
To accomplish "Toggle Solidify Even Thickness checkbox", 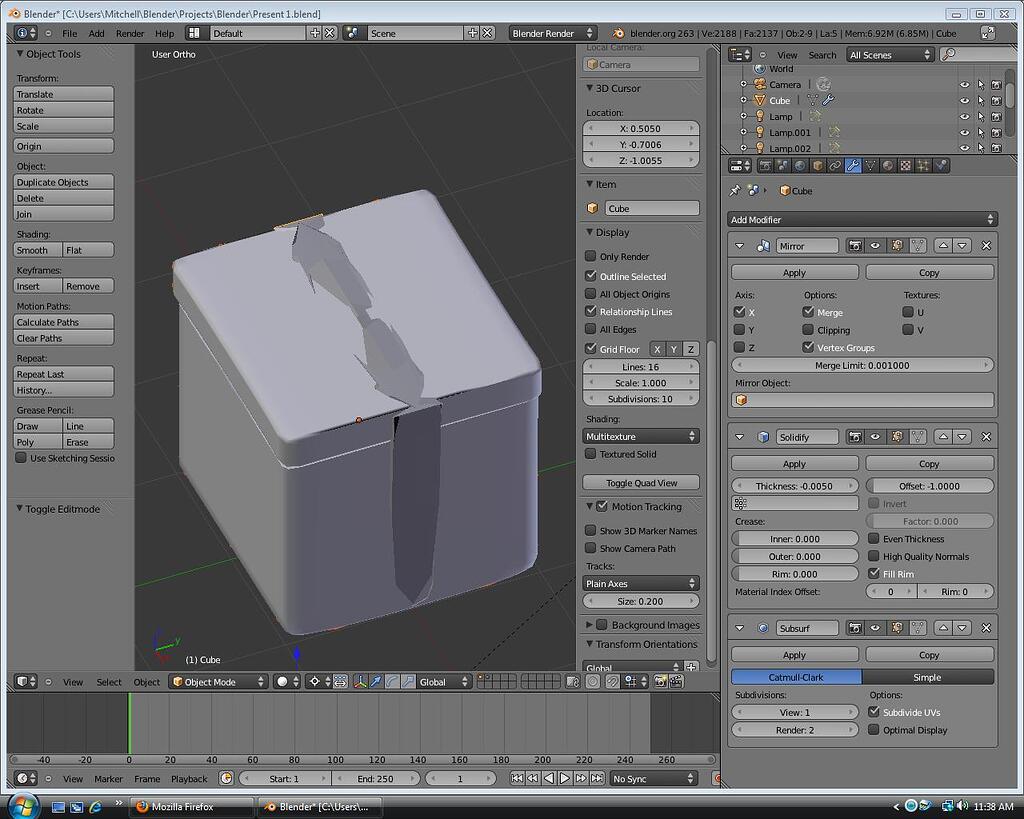I will [x=874, y=538].
